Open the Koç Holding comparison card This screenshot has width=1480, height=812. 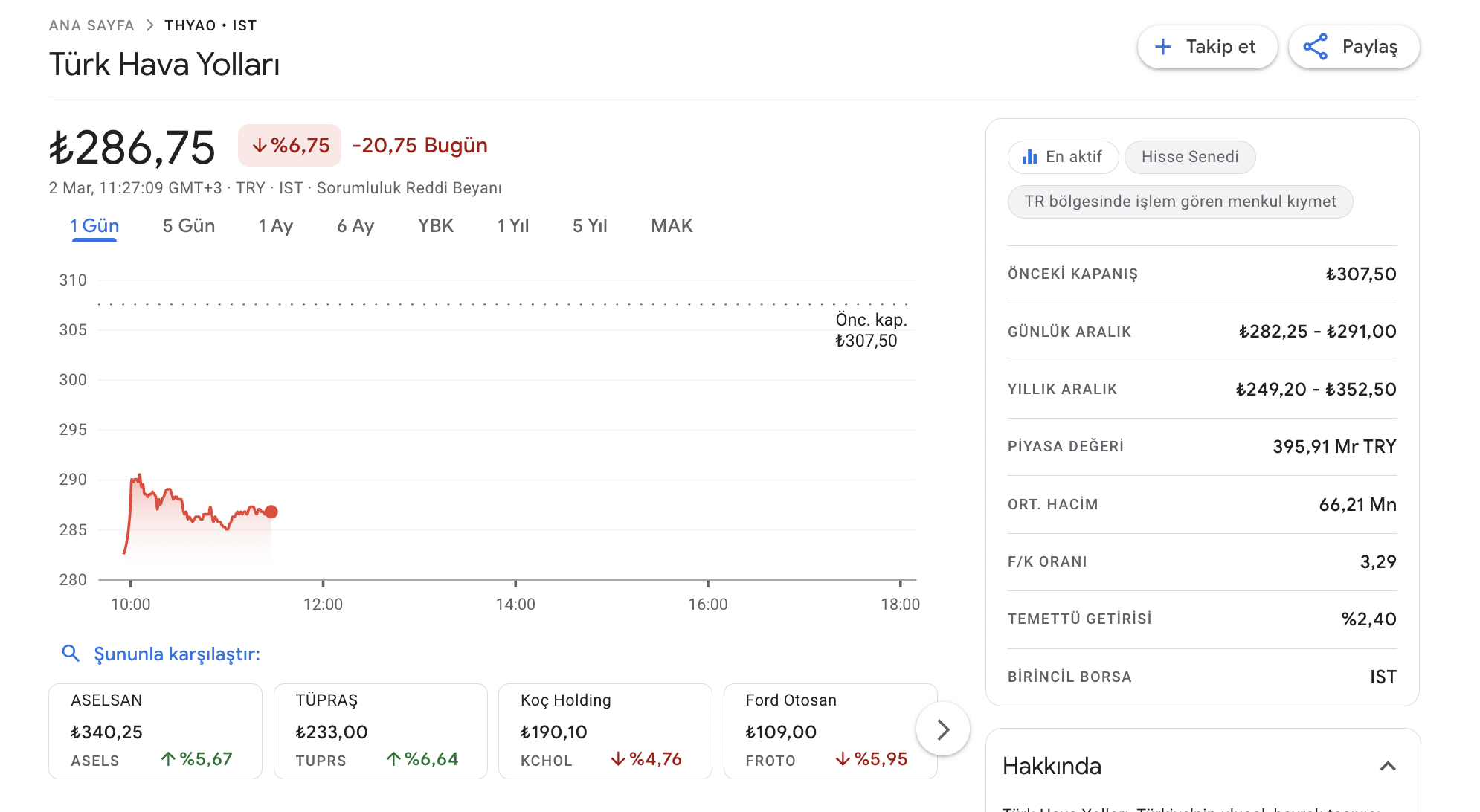click(x=605, y=730)
